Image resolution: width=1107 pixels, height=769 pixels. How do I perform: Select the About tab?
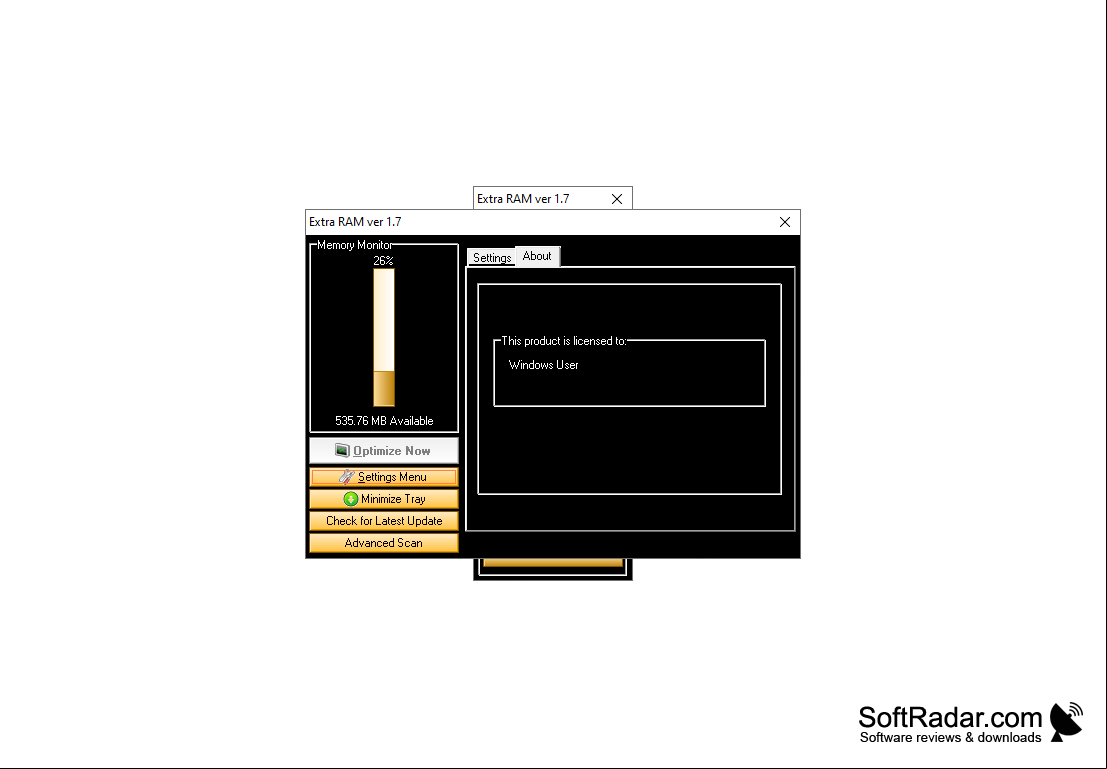point(537,256)
